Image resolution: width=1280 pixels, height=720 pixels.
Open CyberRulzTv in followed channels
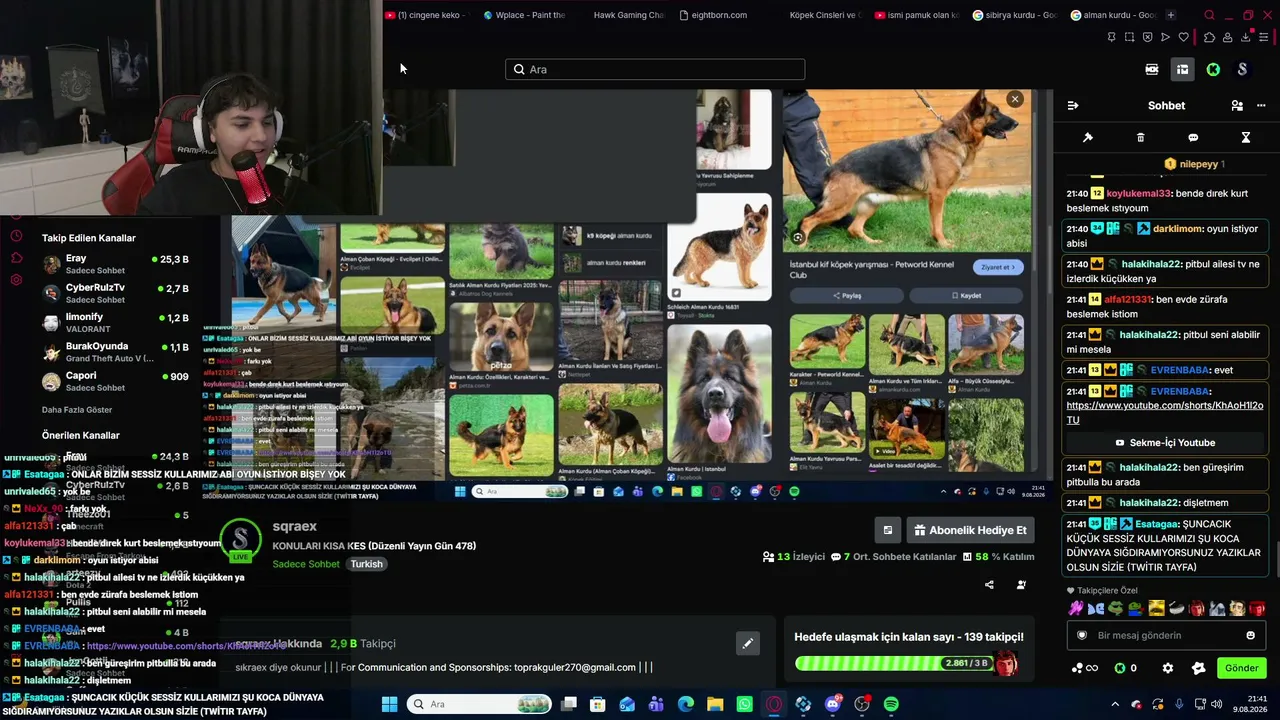[x=115, y=293]
